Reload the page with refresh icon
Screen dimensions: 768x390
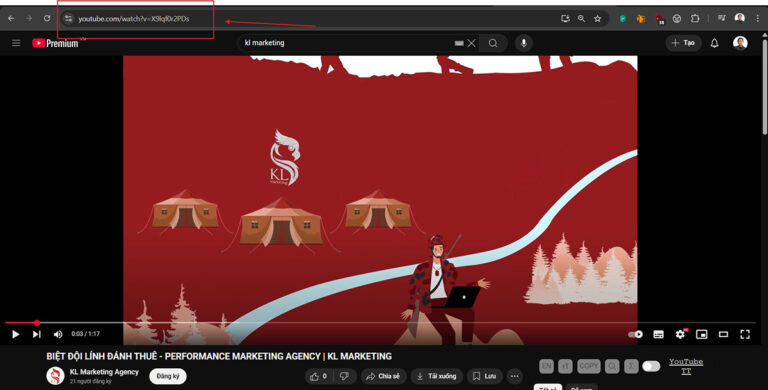coord(47,19)
